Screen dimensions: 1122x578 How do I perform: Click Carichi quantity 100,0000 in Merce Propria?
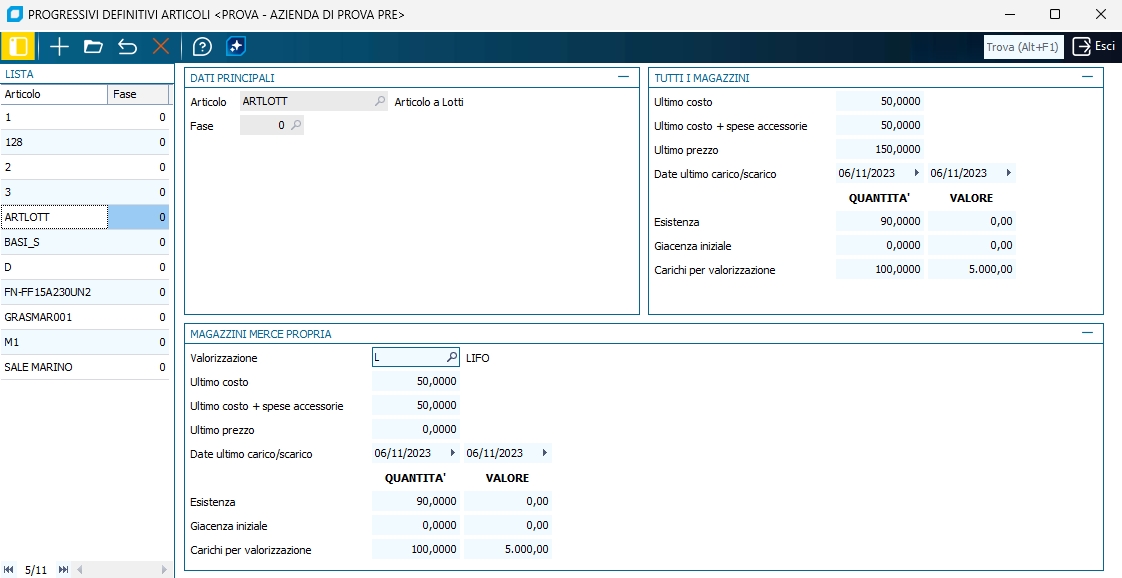tap(416, 549)
